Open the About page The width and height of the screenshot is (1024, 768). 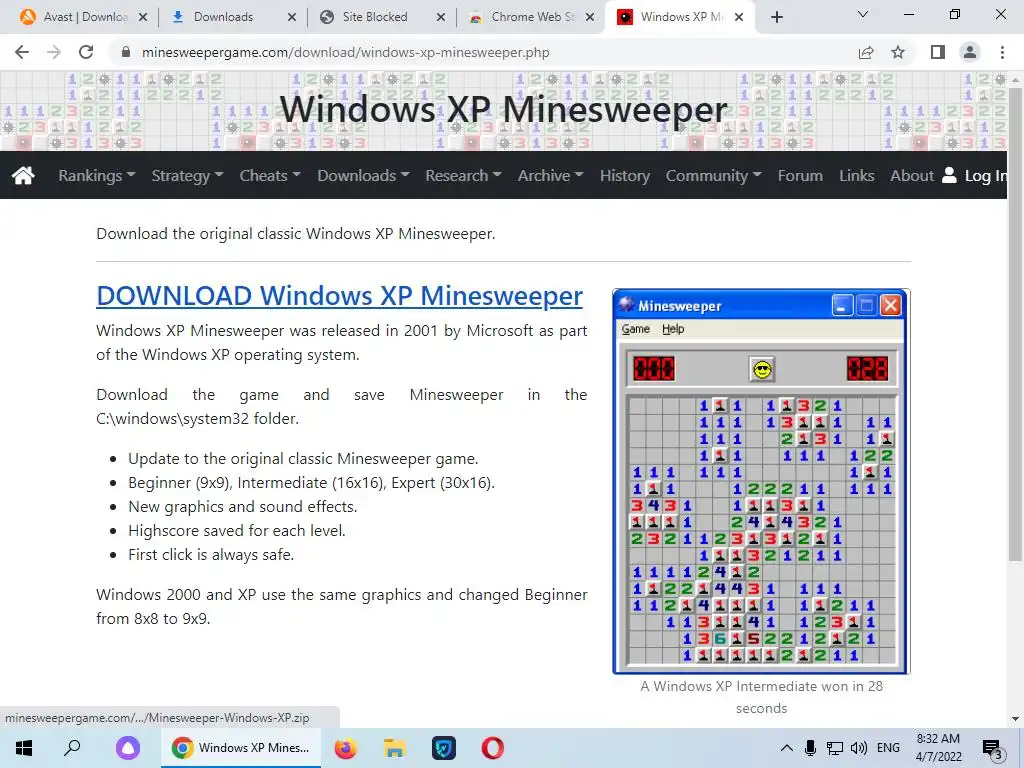[912, 176]
